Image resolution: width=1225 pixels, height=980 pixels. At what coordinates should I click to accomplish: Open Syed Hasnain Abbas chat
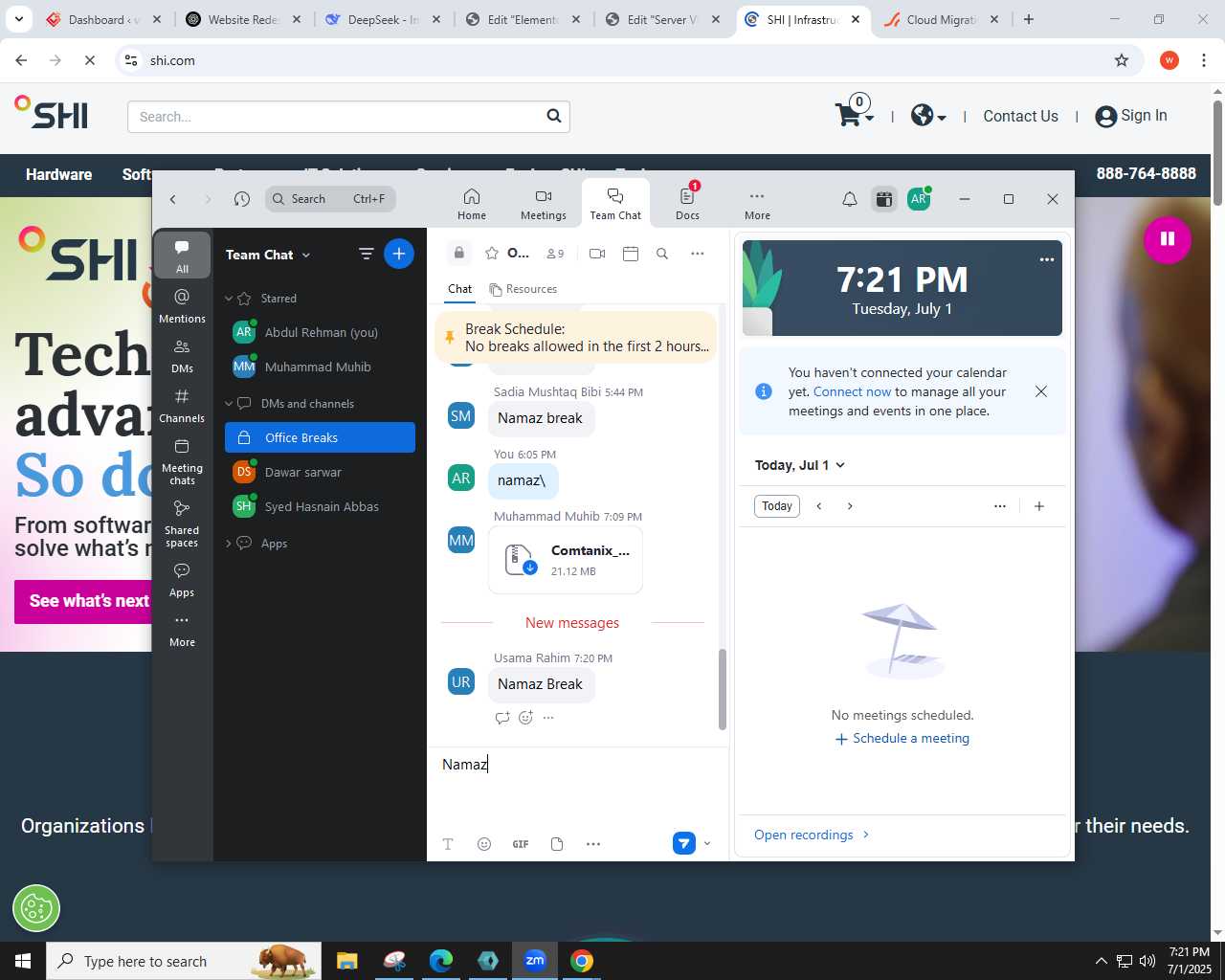320,506
